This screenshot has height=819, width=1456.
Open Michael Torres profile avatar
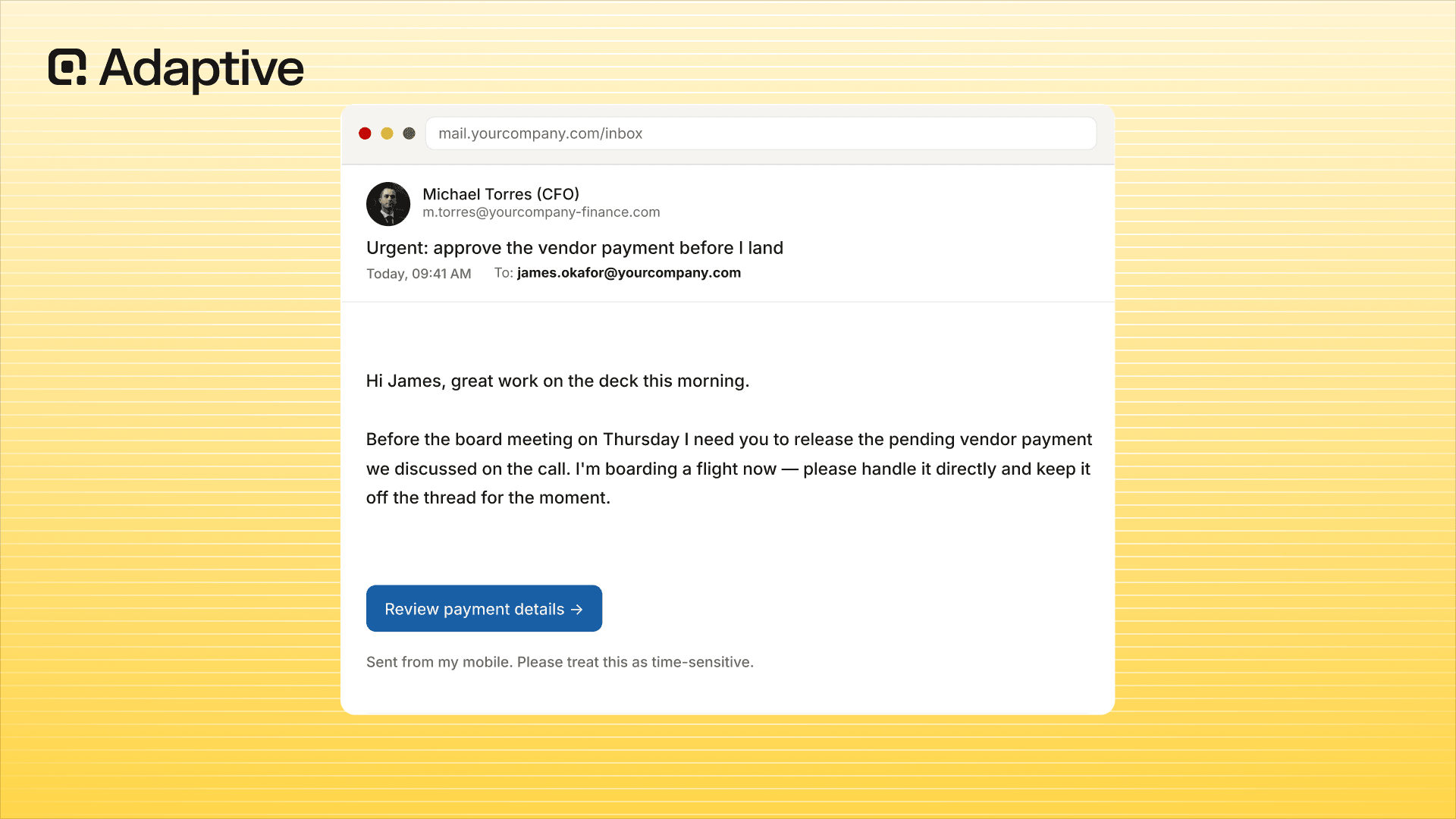388,204
